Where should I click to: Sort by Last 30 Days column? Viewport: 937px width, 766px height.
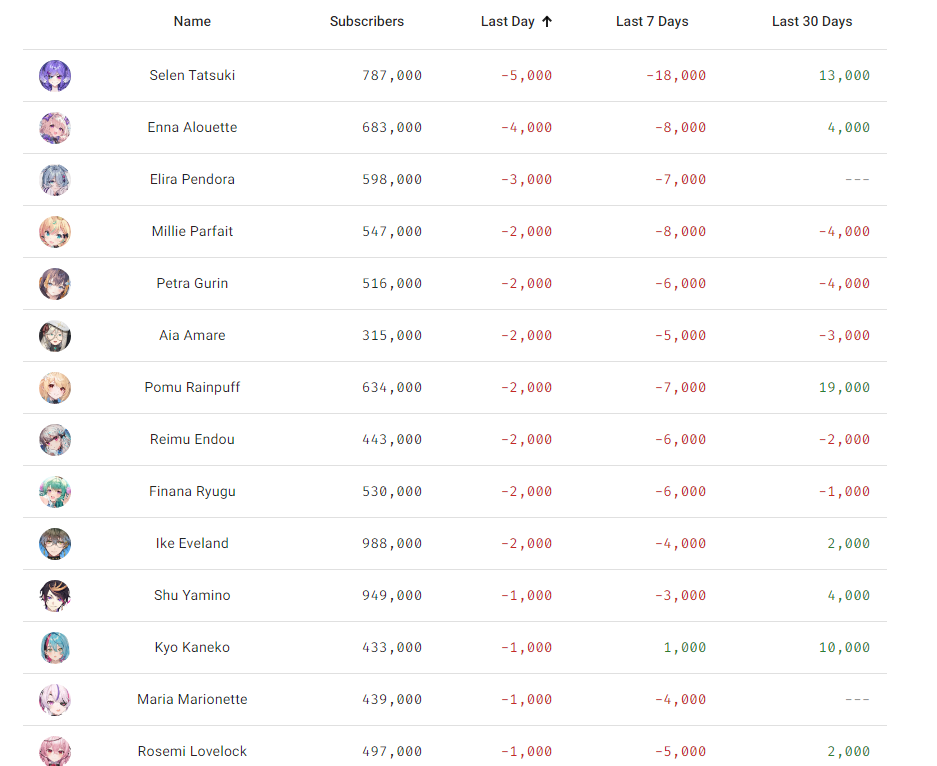[812, 21]
